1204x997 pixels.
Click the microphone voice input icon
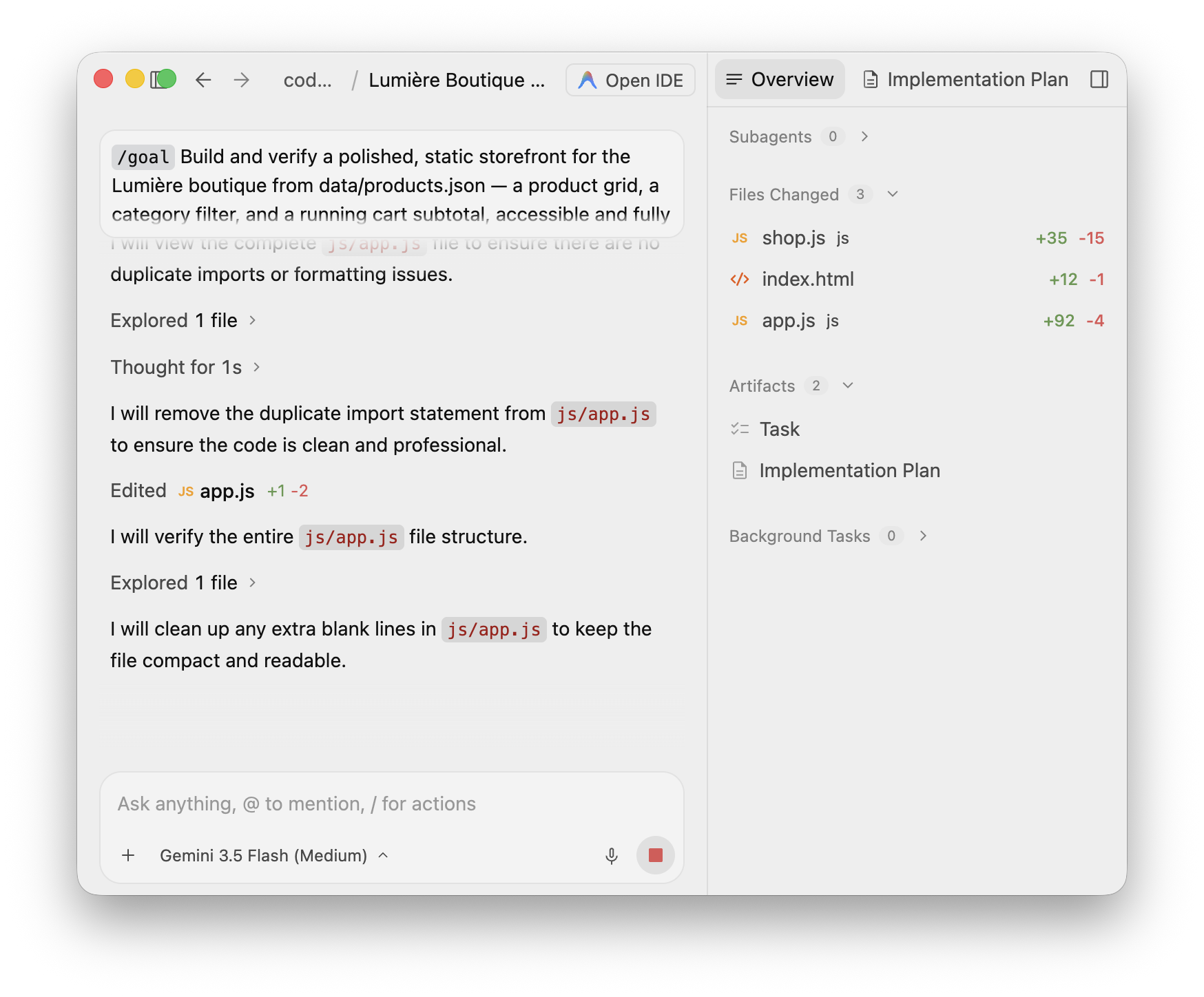pos(611,856)
